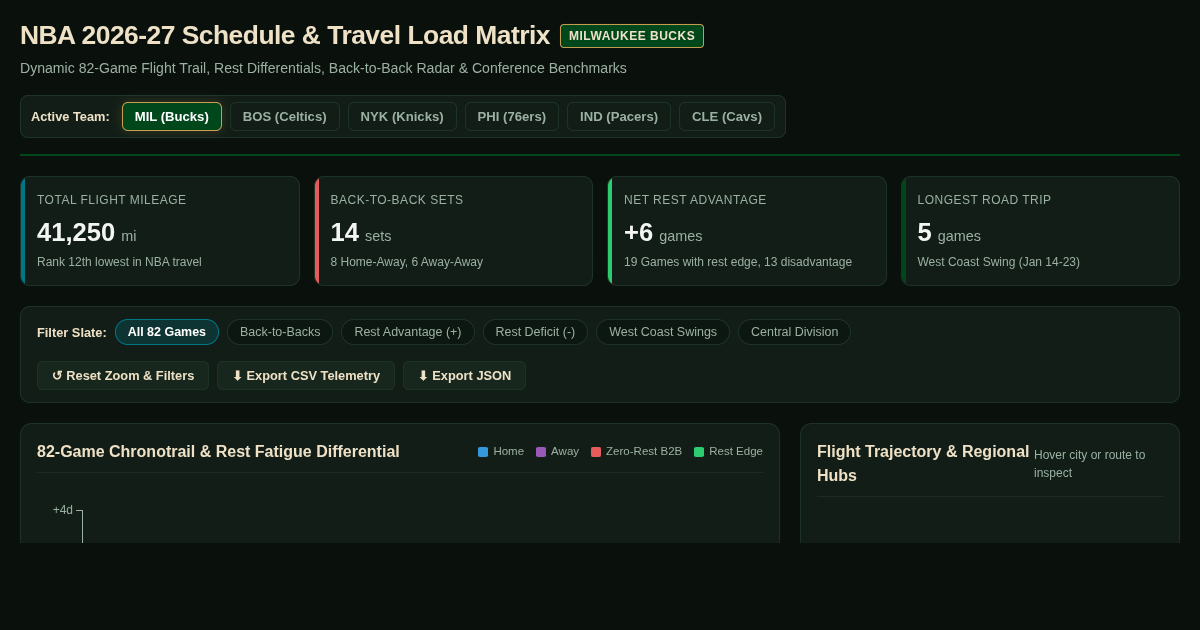This screenshot has width=1200, height=630.
Task: Click the subtitle under the page title
Action: [323, 68]
